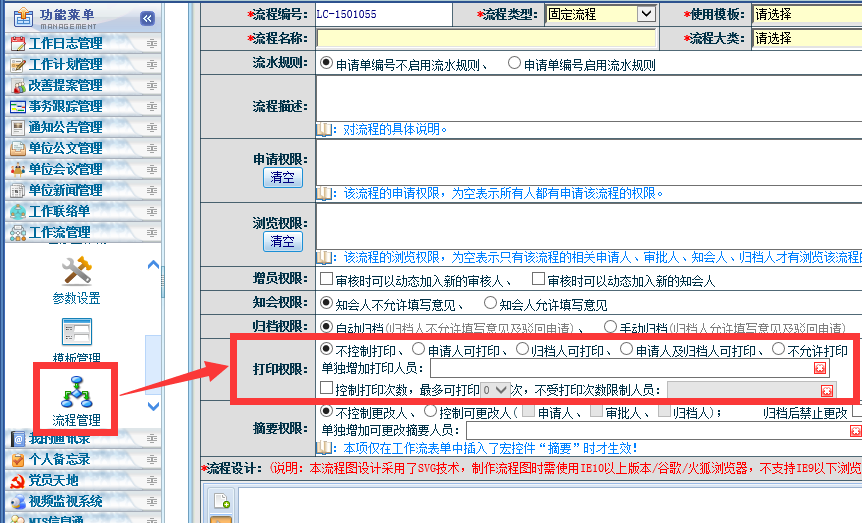Click 清空 button in 申请权限 row
The image size is (862, 523).
(283, 177)
